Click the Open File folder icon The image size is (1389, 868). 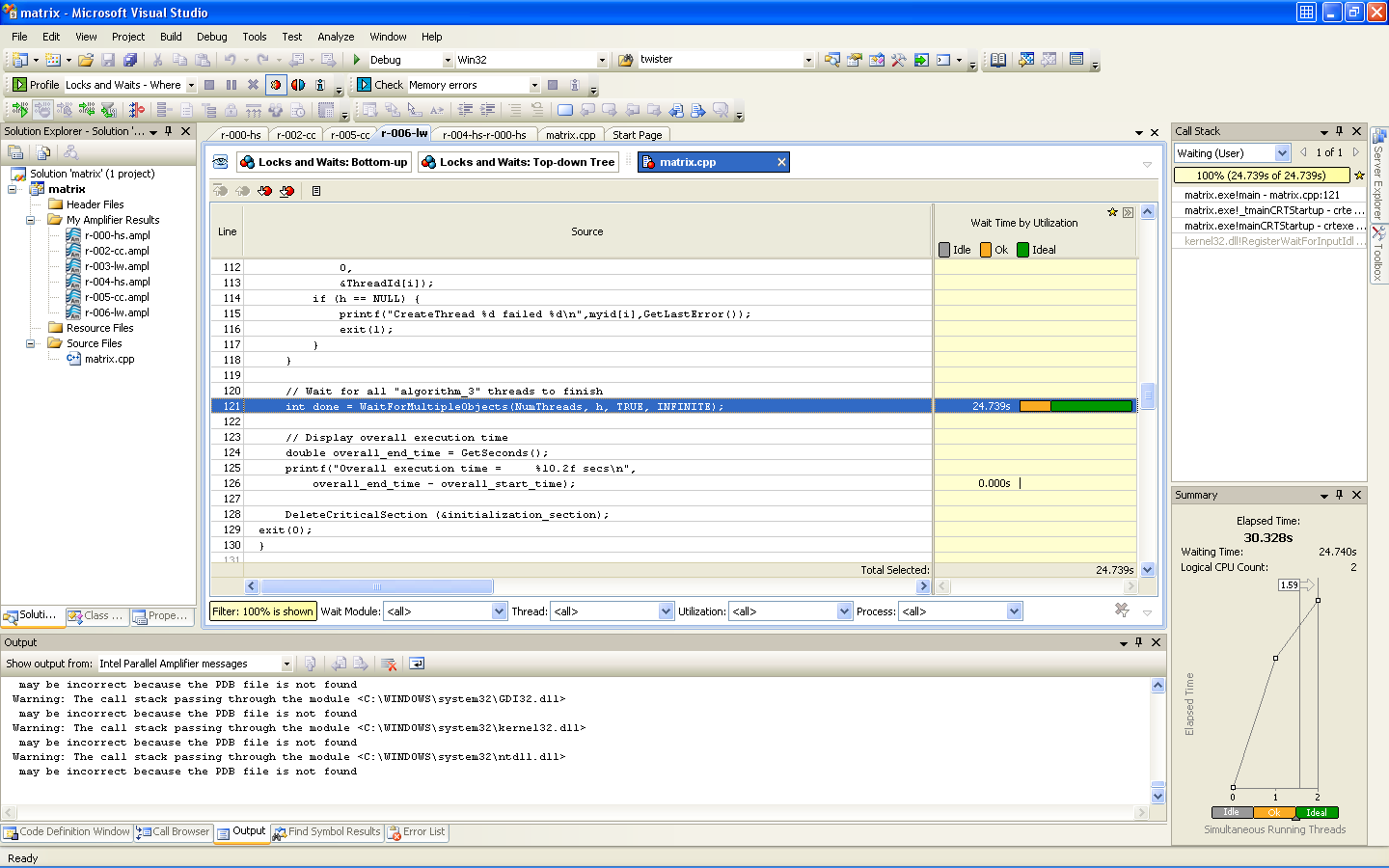pos(86,60)
